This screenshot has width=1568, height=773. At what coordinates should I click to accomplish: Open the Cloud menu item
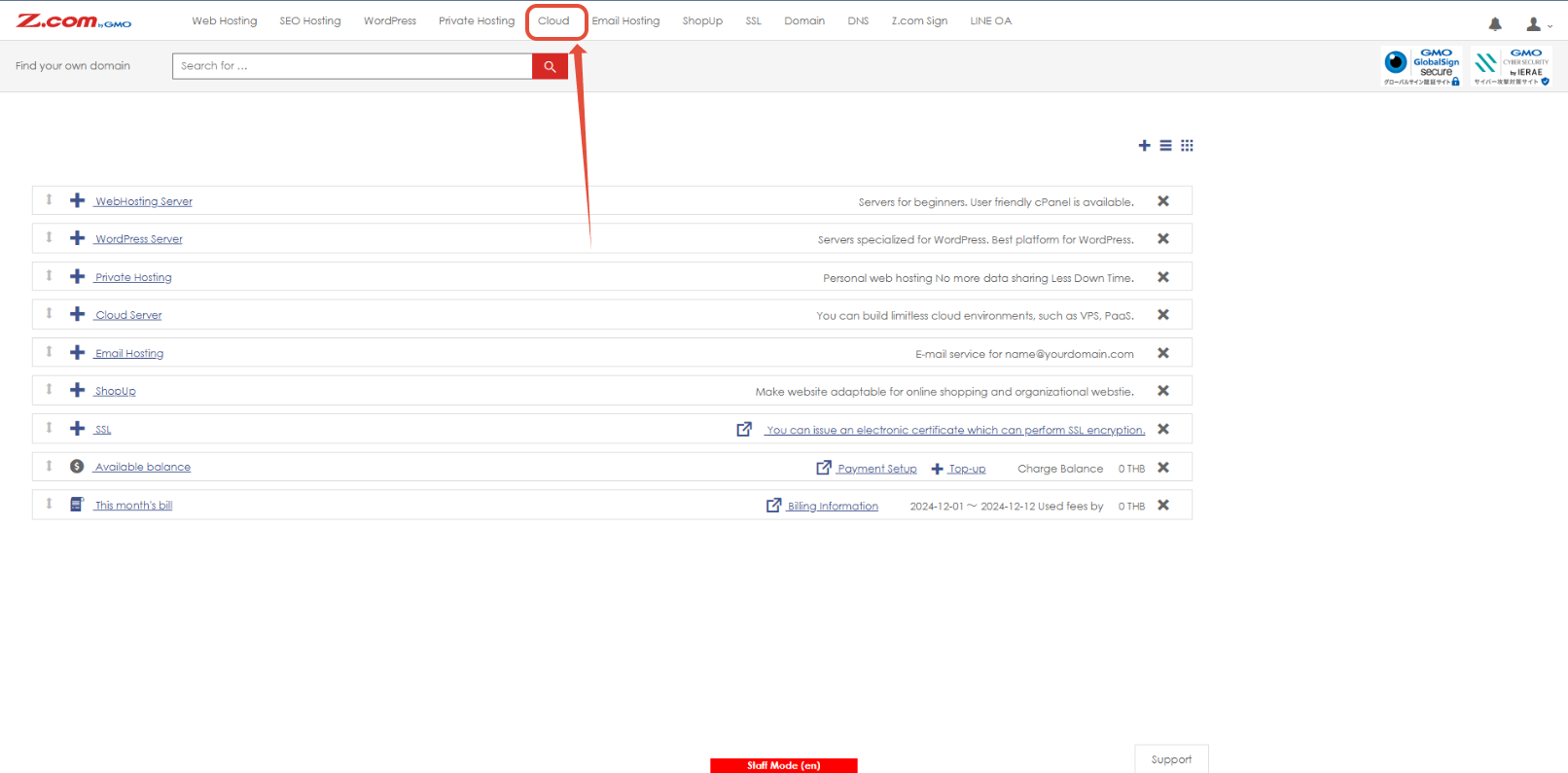(553, 20)
